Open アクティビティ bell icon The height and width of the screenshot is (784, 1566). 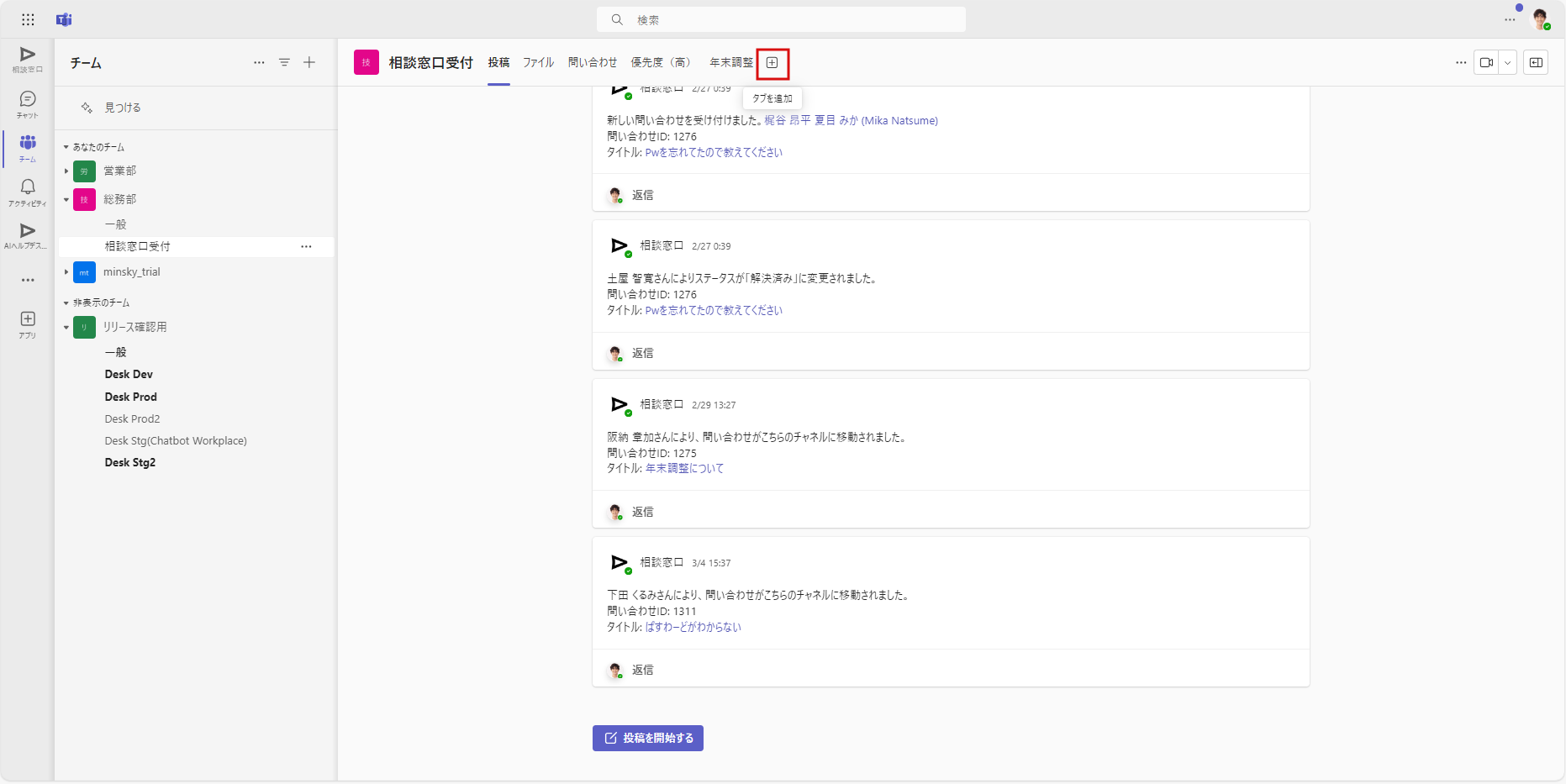tap(28, 192)
